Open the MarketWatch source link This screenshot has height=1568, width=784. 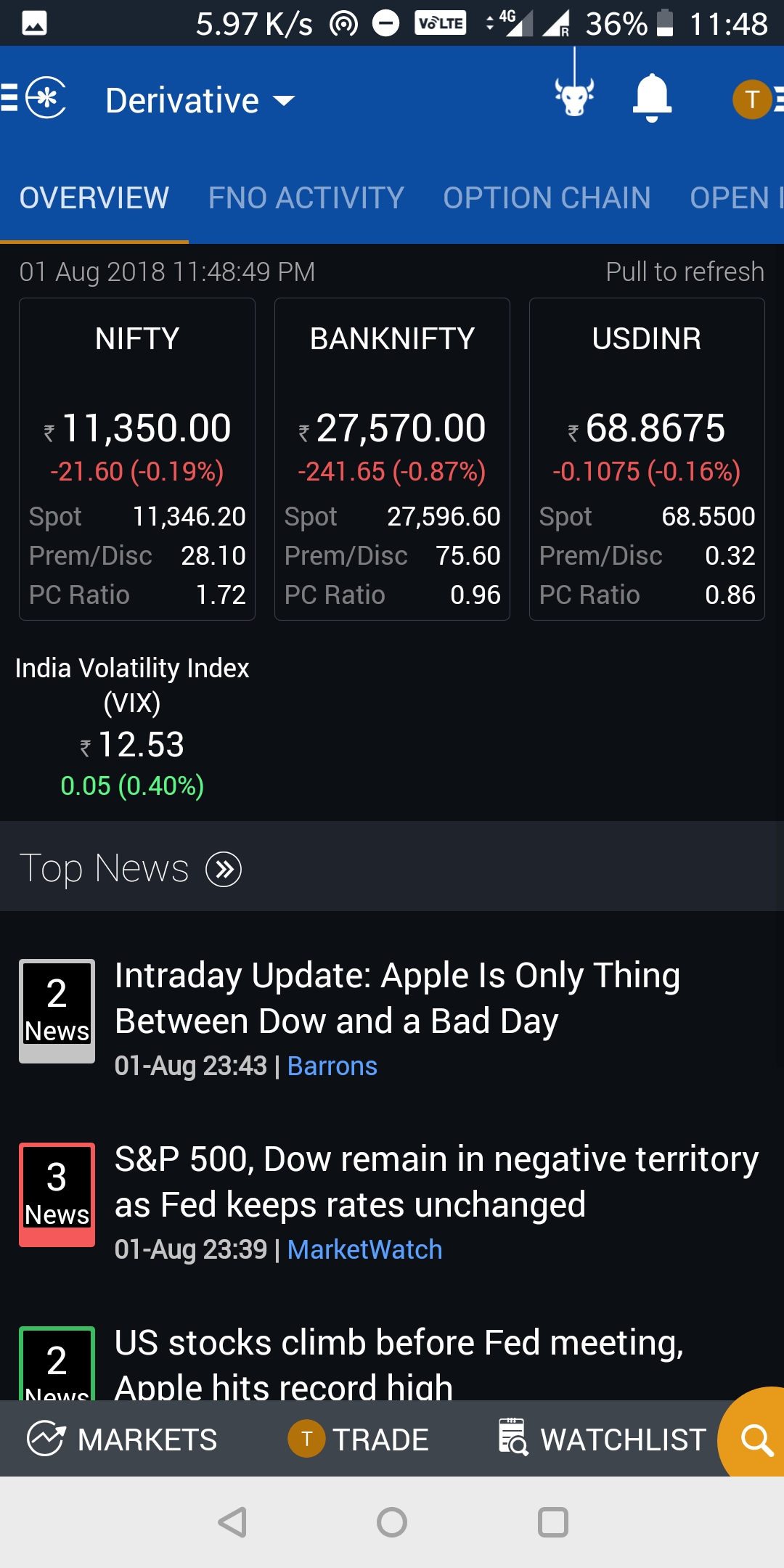tap(364, 1250)
